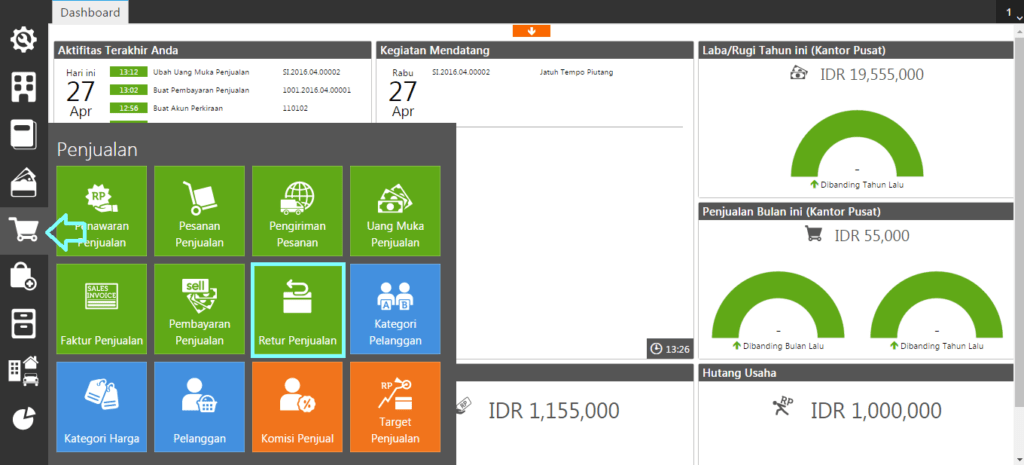Image resolution: width=1024 pixels, height=465 pixels.
Task: Click Aktifitas Terakhir Anda panel header
Action: click(x=213, y=50)
